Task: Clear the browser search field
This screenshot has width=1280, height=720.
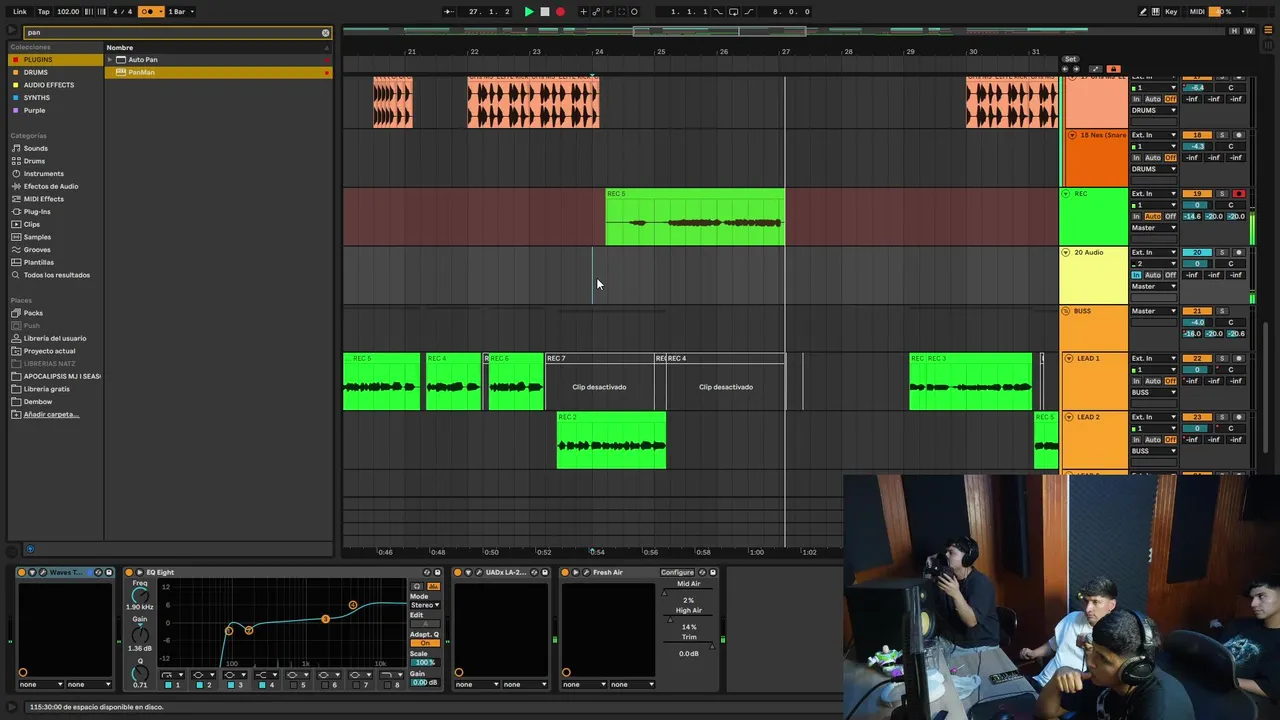Action: tap(325, 33)
